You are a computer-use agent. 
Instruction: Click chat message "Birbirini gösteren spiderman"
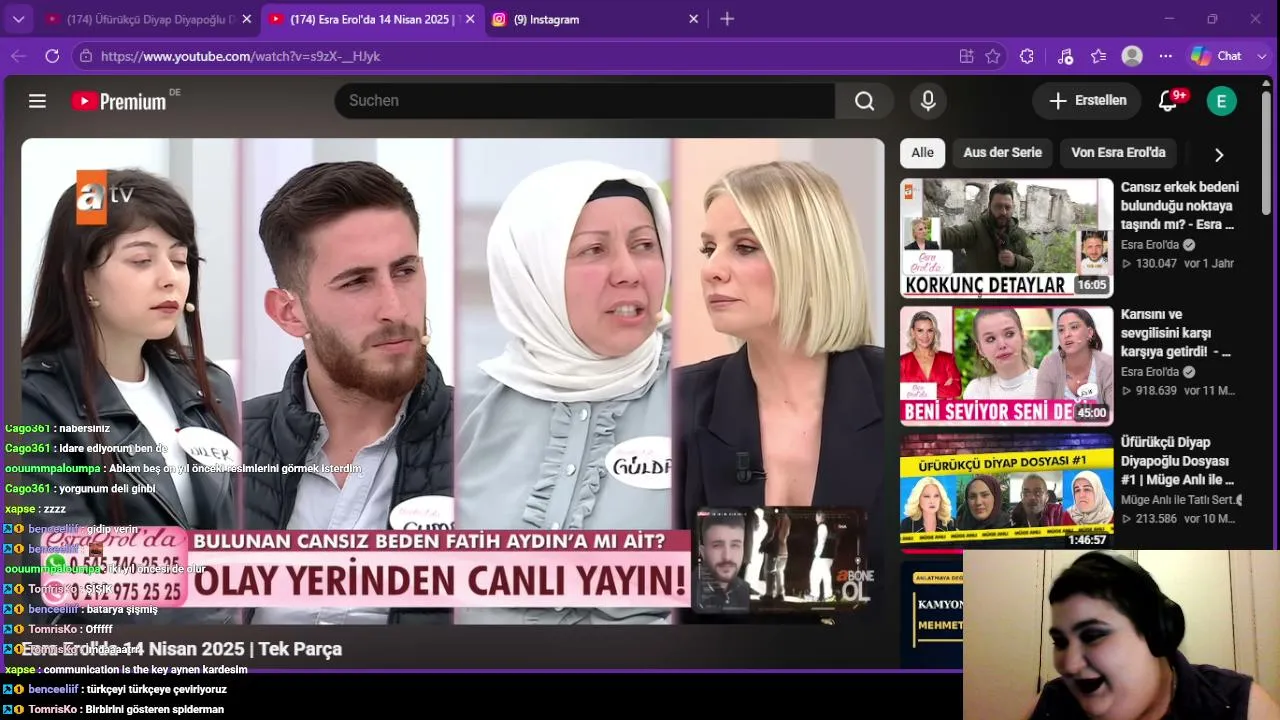[x=154, y=709]
